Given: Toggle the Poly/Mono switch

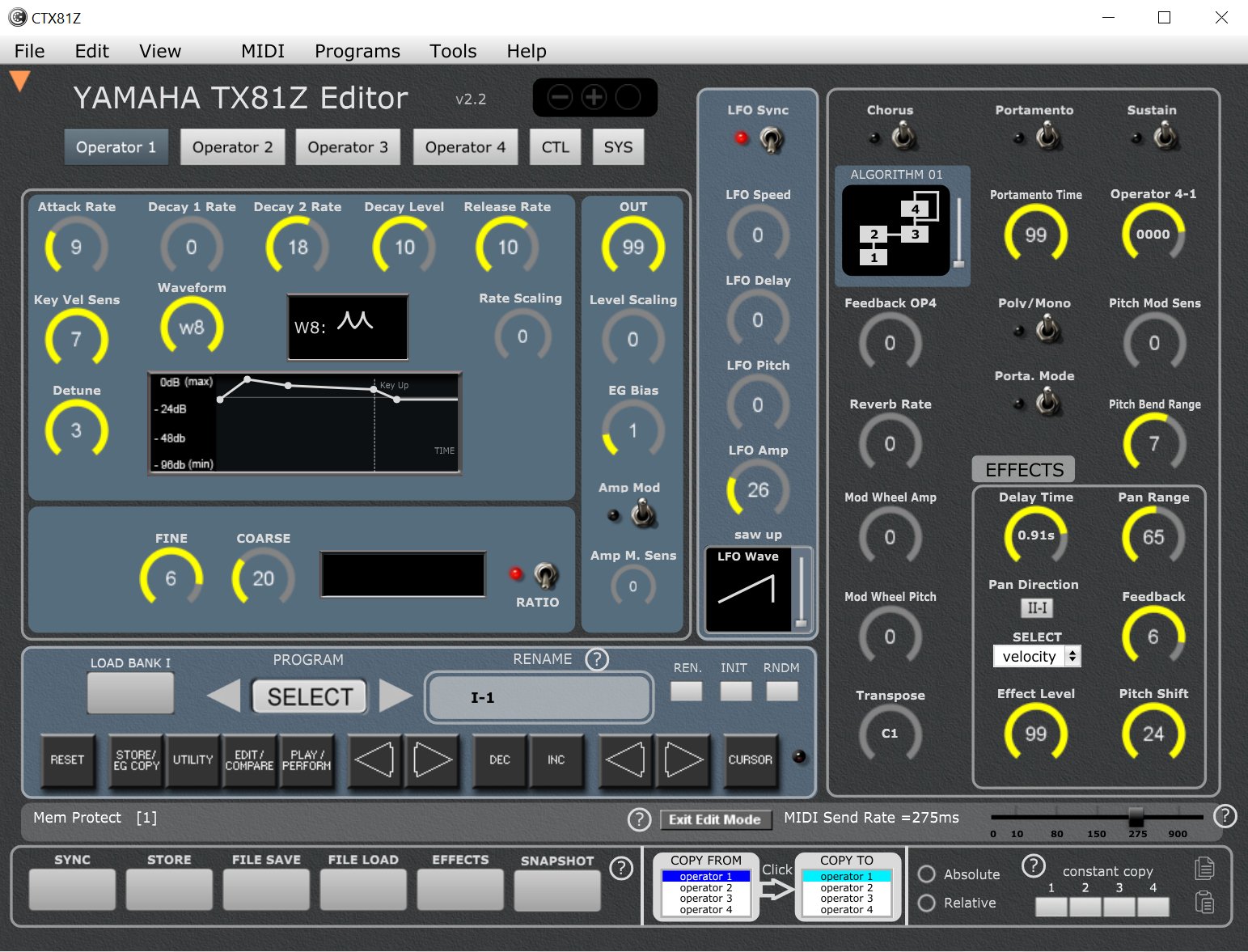Looking at the screenshot, I should coord(1048,329).
